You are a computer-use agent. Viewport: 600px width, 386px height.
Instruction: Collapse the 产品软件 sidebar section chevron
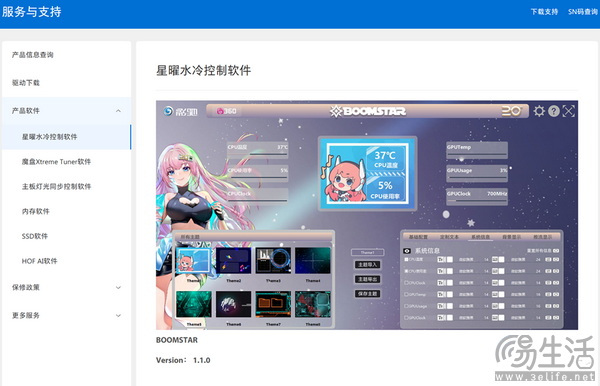(118, 111)
